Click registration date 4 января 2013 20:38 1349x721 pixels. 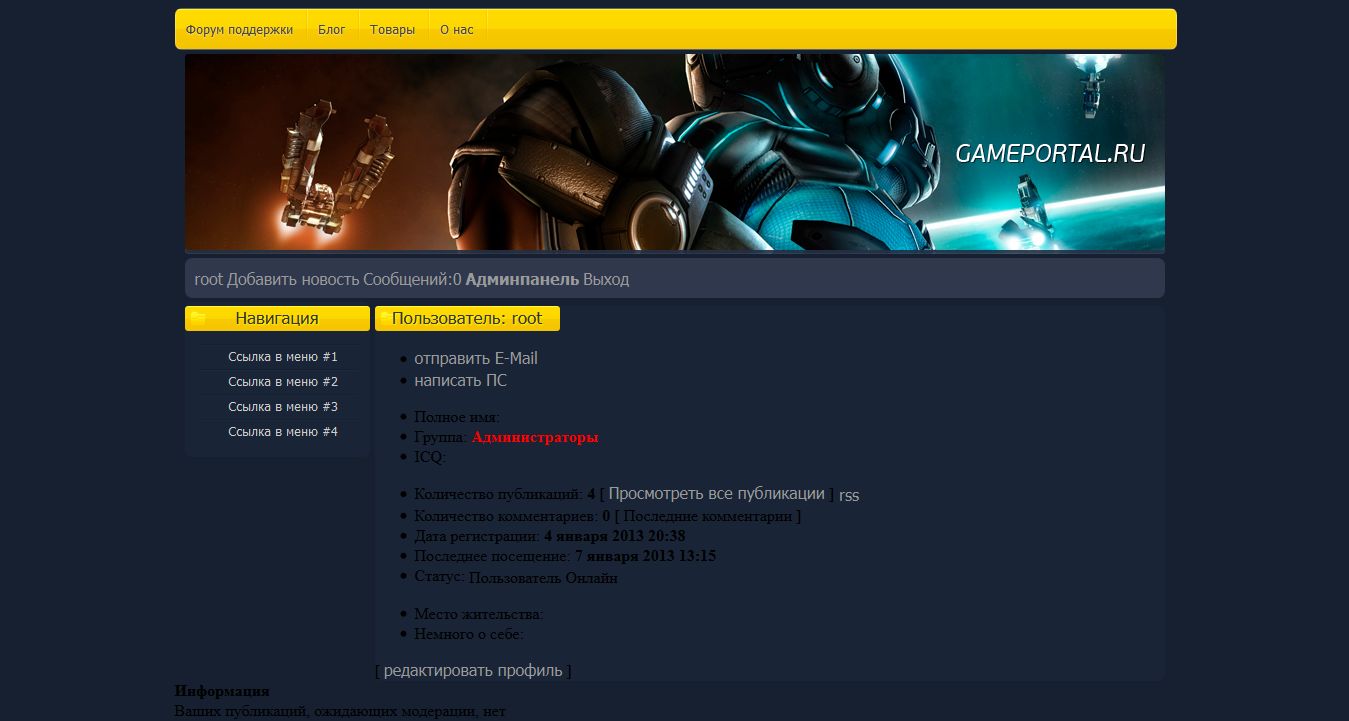615,537
